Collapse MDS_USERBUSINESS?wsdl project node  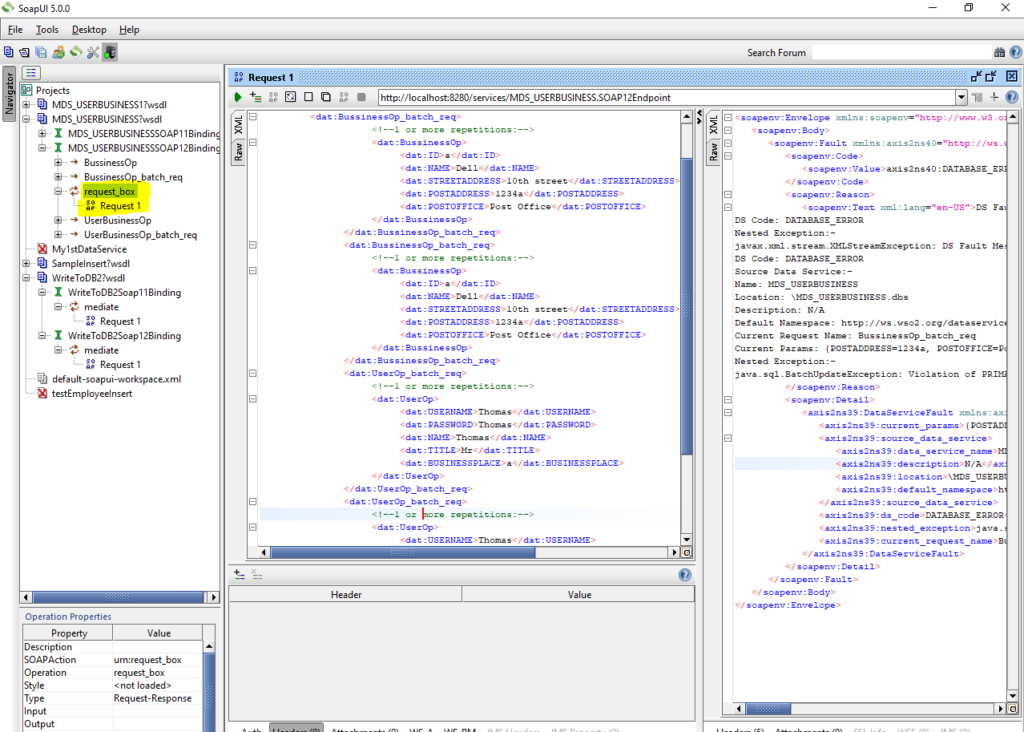point(26,119)
